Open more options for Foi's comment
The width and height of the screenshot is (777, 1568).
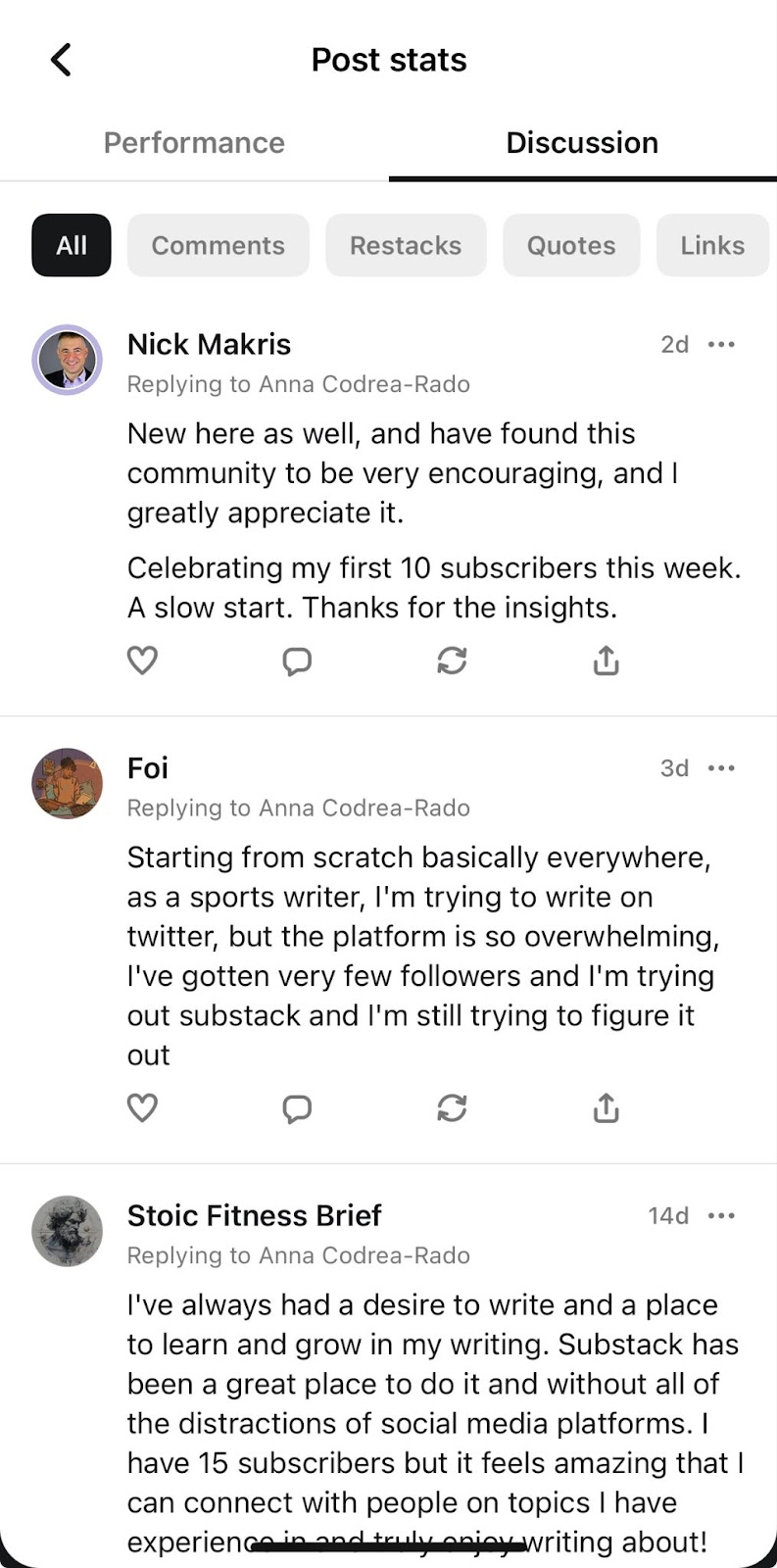click(x=721, y=768)
